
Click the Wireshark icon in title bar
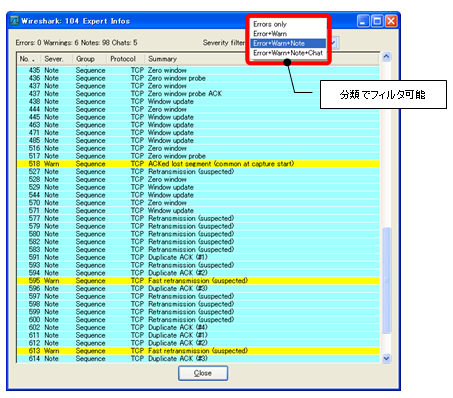[14, 21]
